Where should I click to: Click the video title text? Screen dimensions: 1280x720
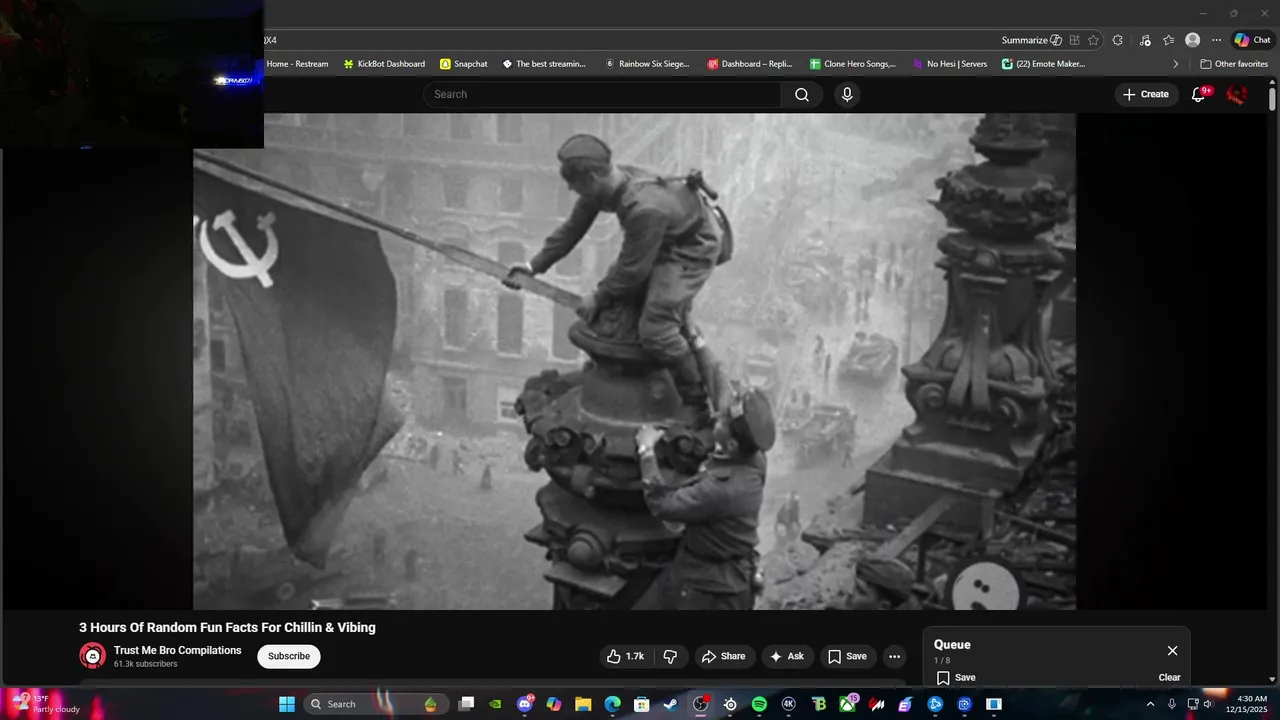tap(228, 628)
